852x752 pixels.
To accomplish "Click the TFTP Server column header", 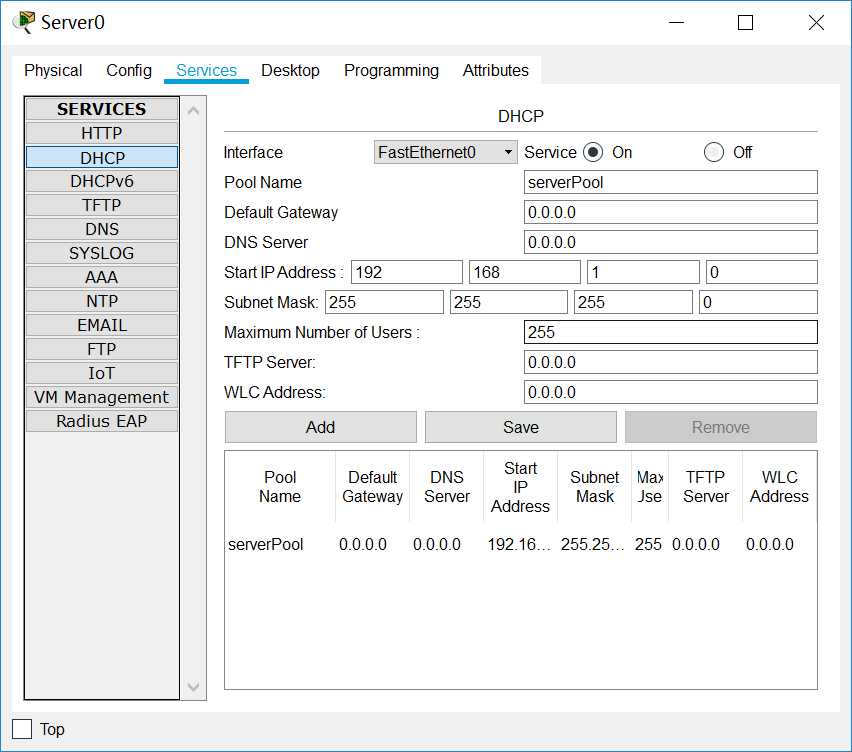I will (705, 487).
